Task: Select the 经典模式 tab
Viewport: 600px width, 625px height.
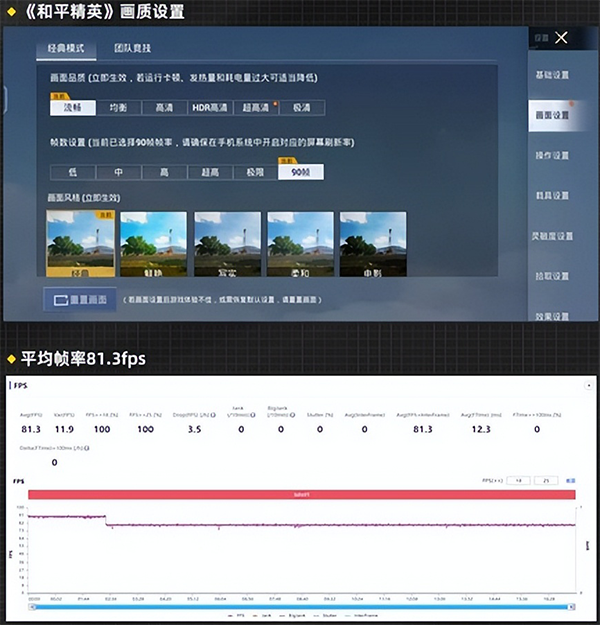Action: click(x=66, y=49)
